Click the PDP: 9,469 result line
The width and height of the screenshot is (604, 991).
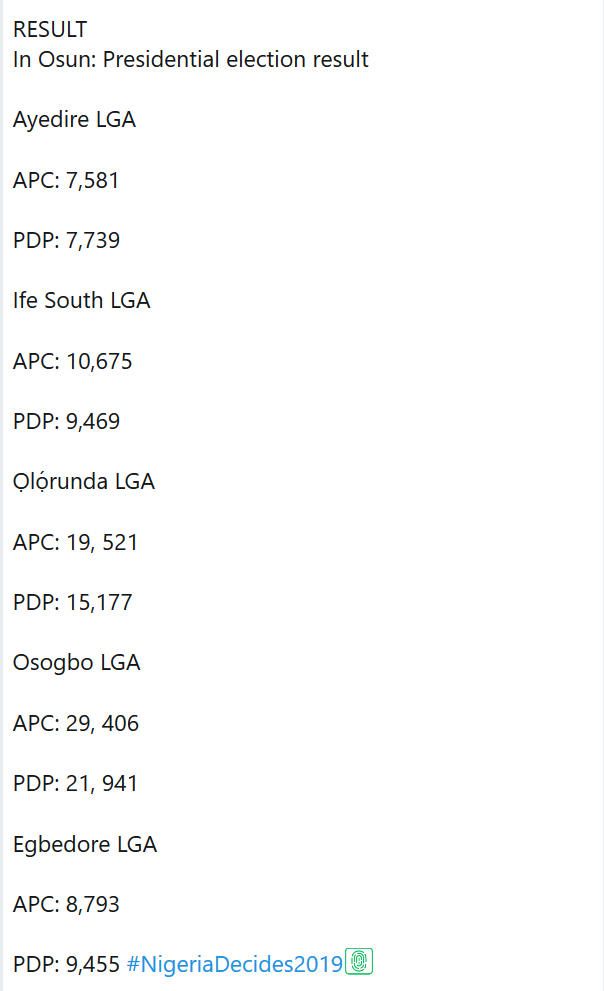pyautogui.click(x=66, y=422)
